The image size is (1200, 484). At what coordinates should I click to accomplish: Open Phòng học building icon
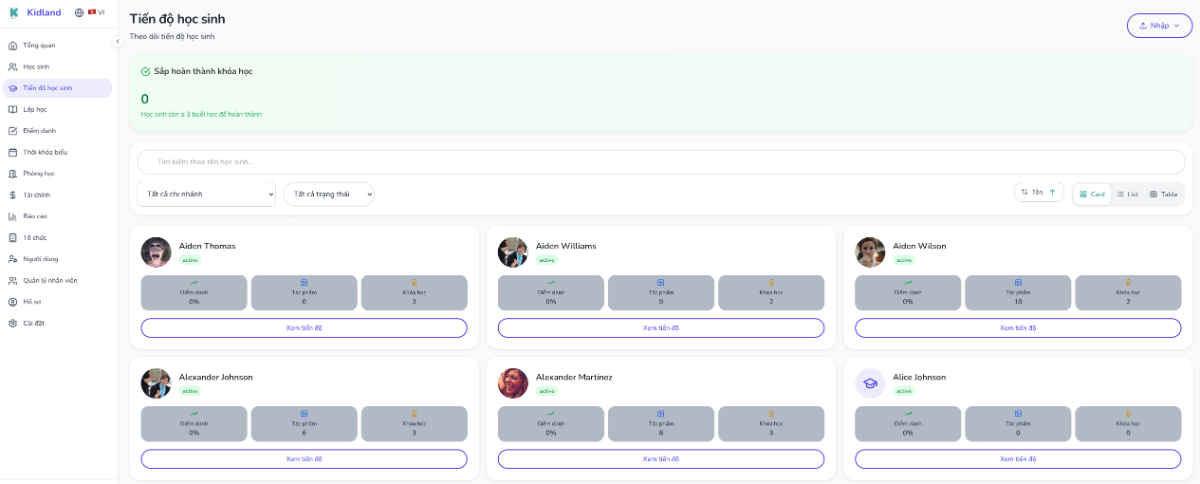(13, 173)
